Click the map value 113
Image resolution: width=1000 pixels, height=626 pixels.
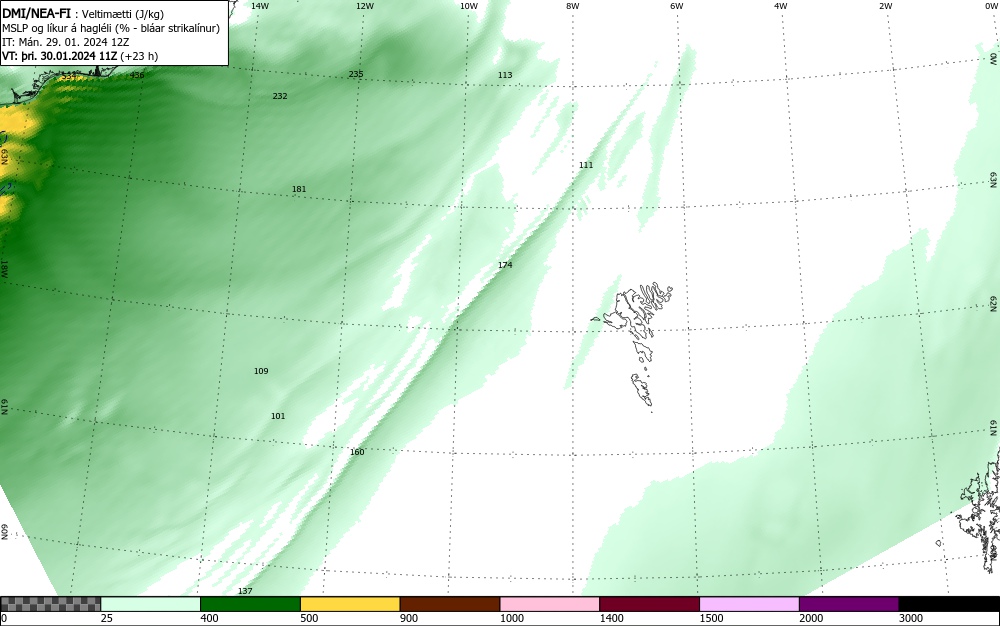pyautogui.click(x=505, y=75)
